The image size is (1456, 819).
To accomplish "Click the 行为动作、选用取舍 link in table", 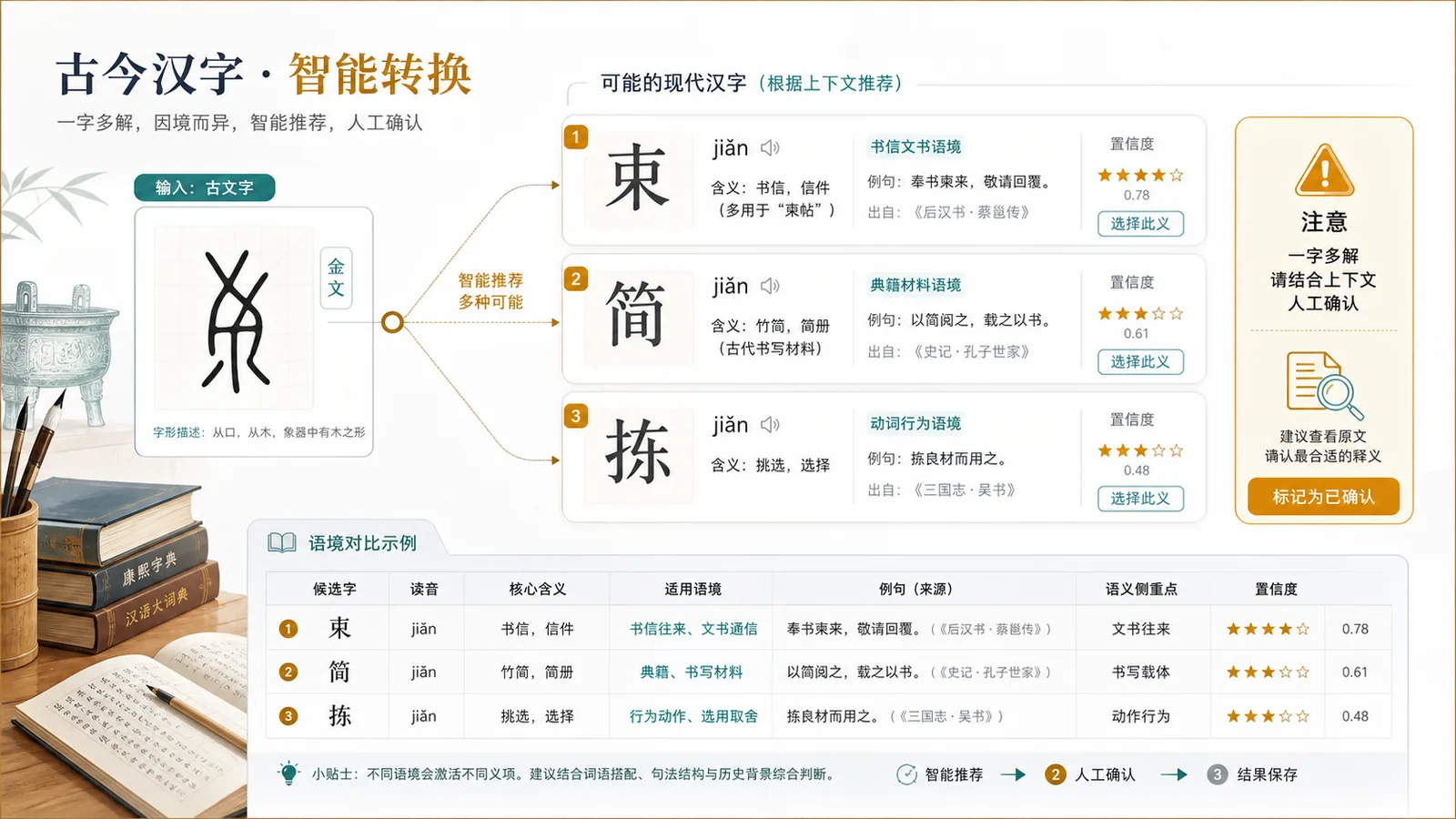I will (x=693, y=716).
